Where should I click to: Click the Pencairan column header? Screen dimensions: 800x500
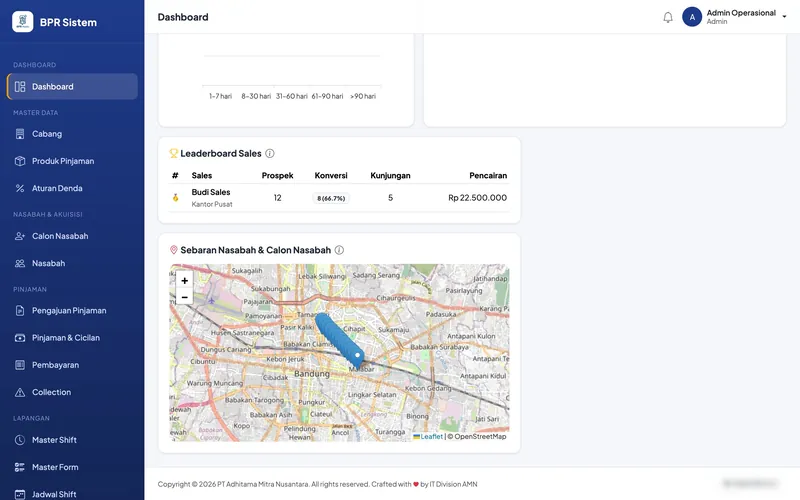(488, 176)
